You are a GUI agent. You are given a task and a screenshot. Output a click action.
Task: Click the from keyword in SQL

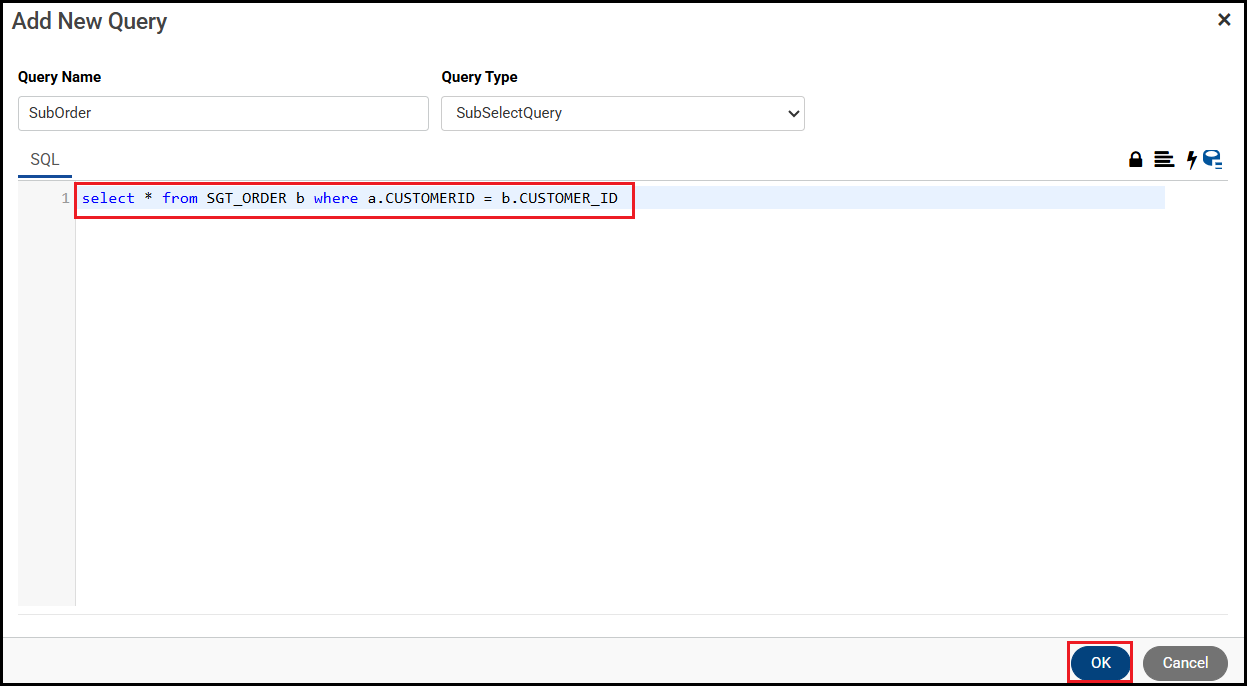pyautogui.click(x=180, y=198)
